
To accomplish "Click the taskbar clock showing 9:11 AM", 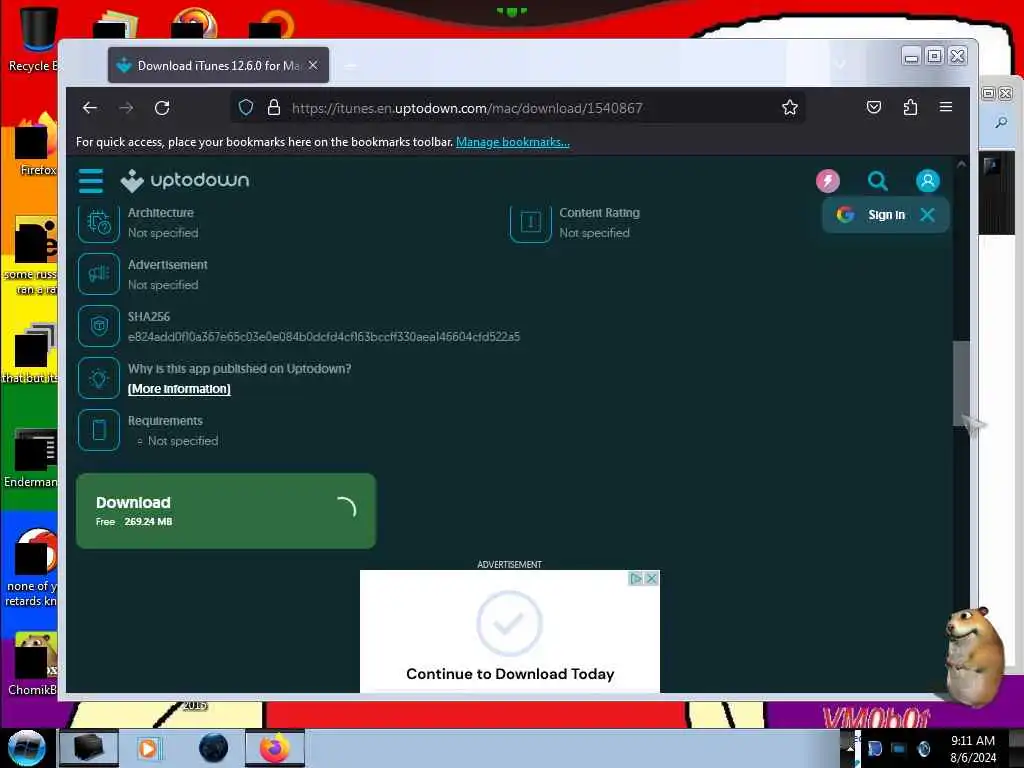I will point(973,749).
